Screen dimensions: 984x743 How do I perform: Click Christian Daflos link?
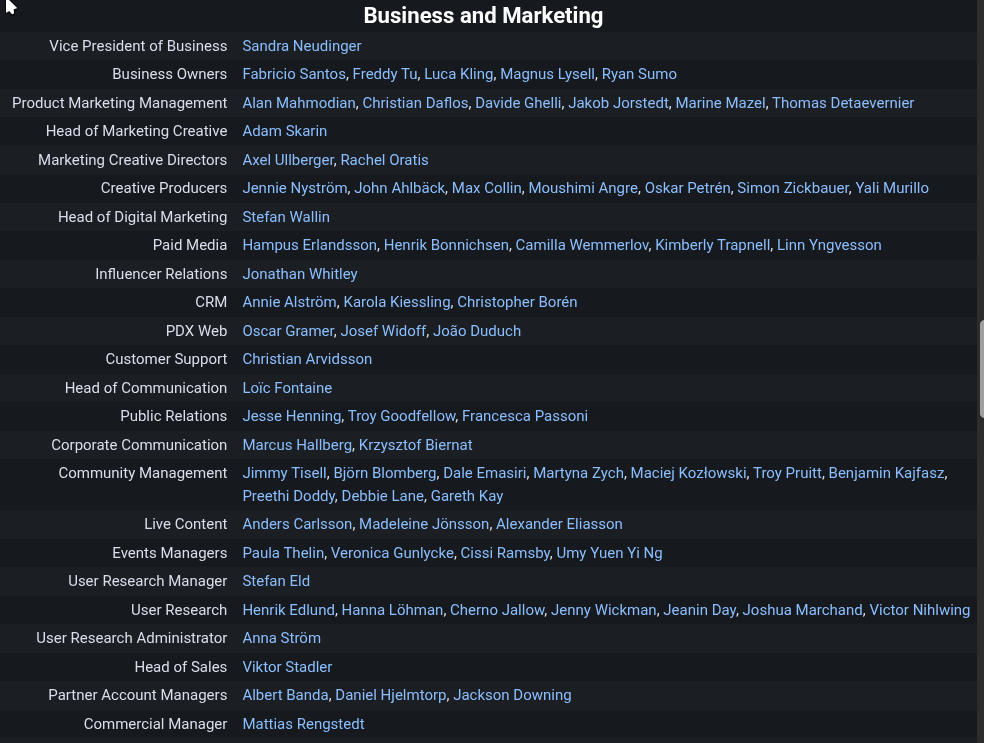pos(415,103)
